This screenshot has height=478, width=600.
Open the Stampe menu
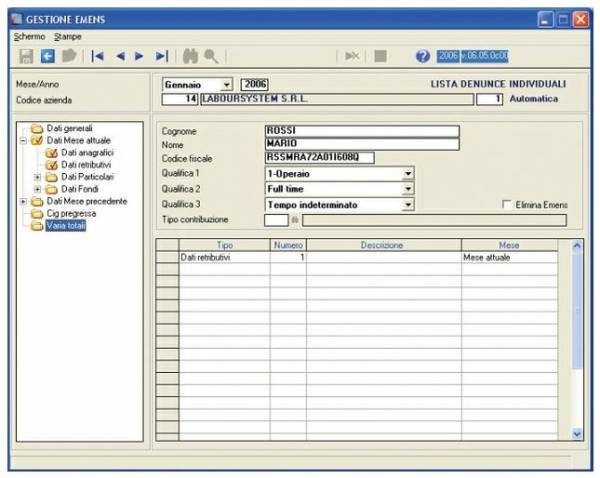click(x=68, y=37)
